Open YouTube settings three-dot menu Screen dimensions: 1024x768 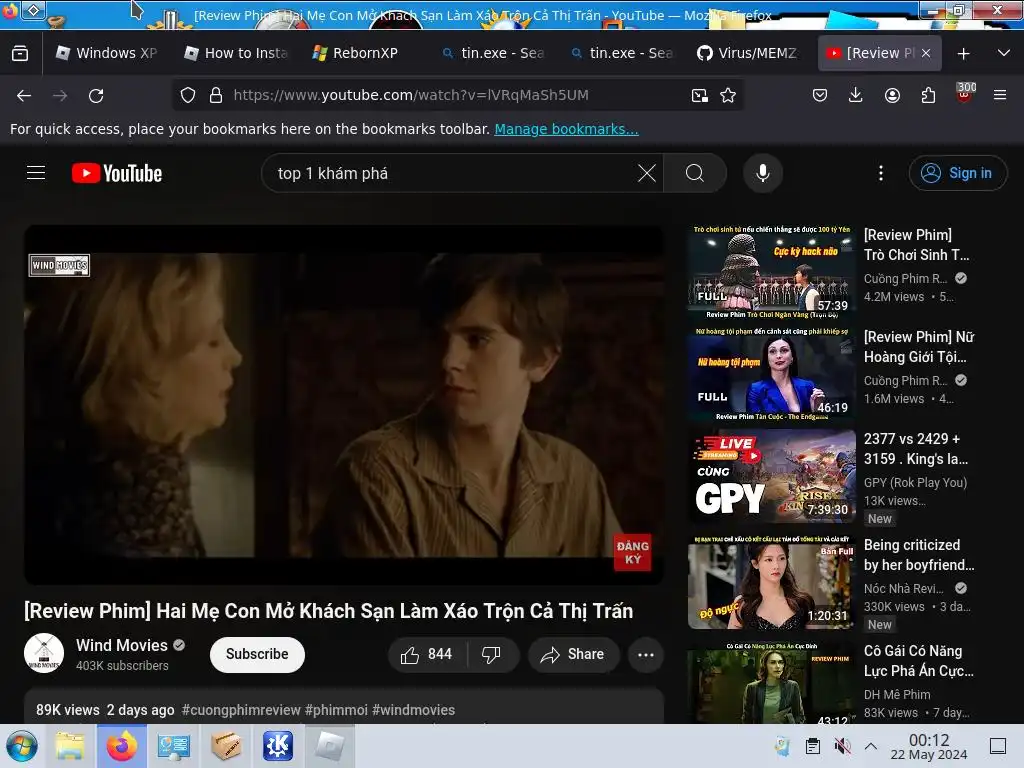(881, 173)
